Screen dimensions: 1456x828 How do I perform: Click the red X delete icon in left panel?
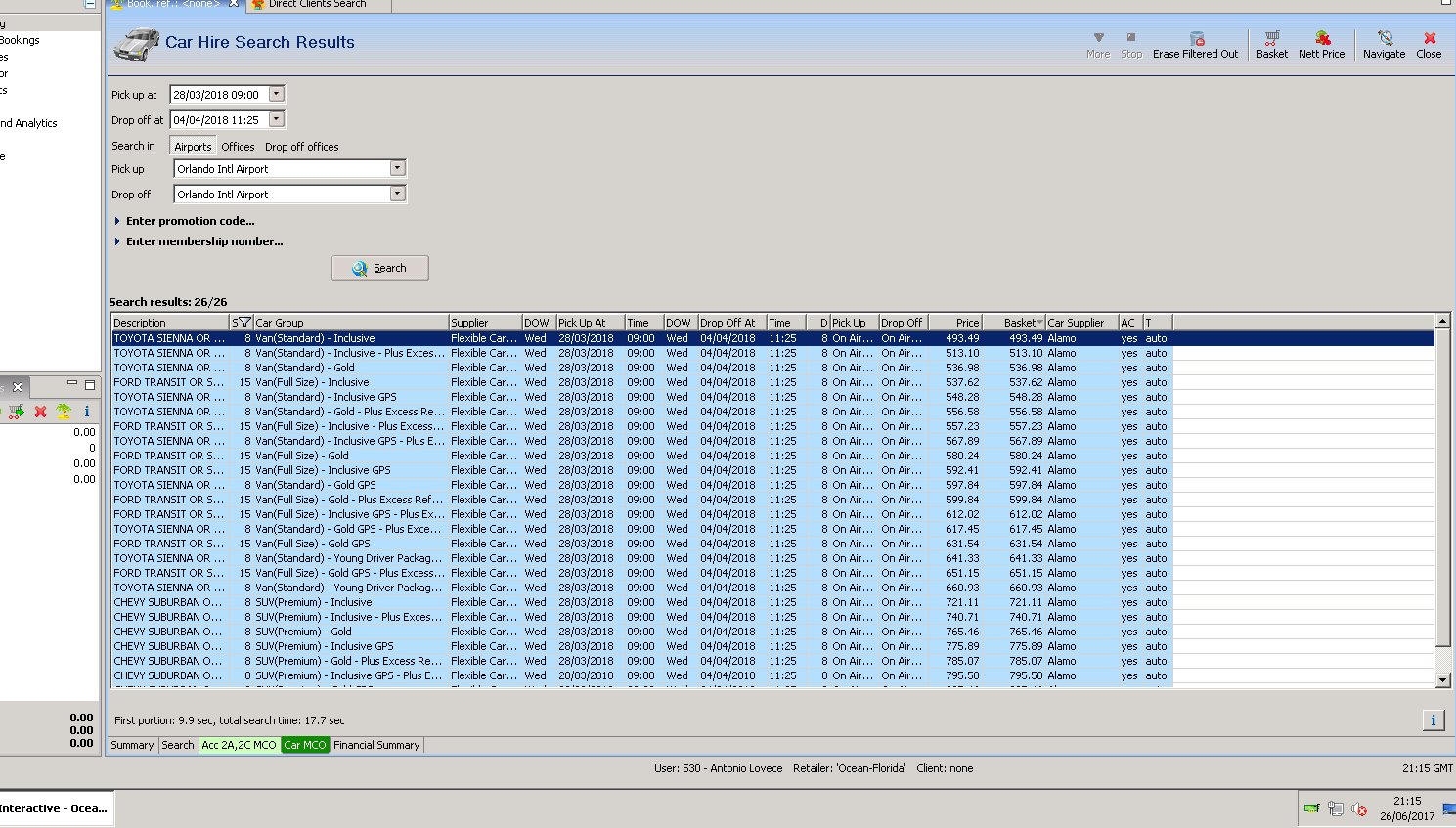click(40, 412)
